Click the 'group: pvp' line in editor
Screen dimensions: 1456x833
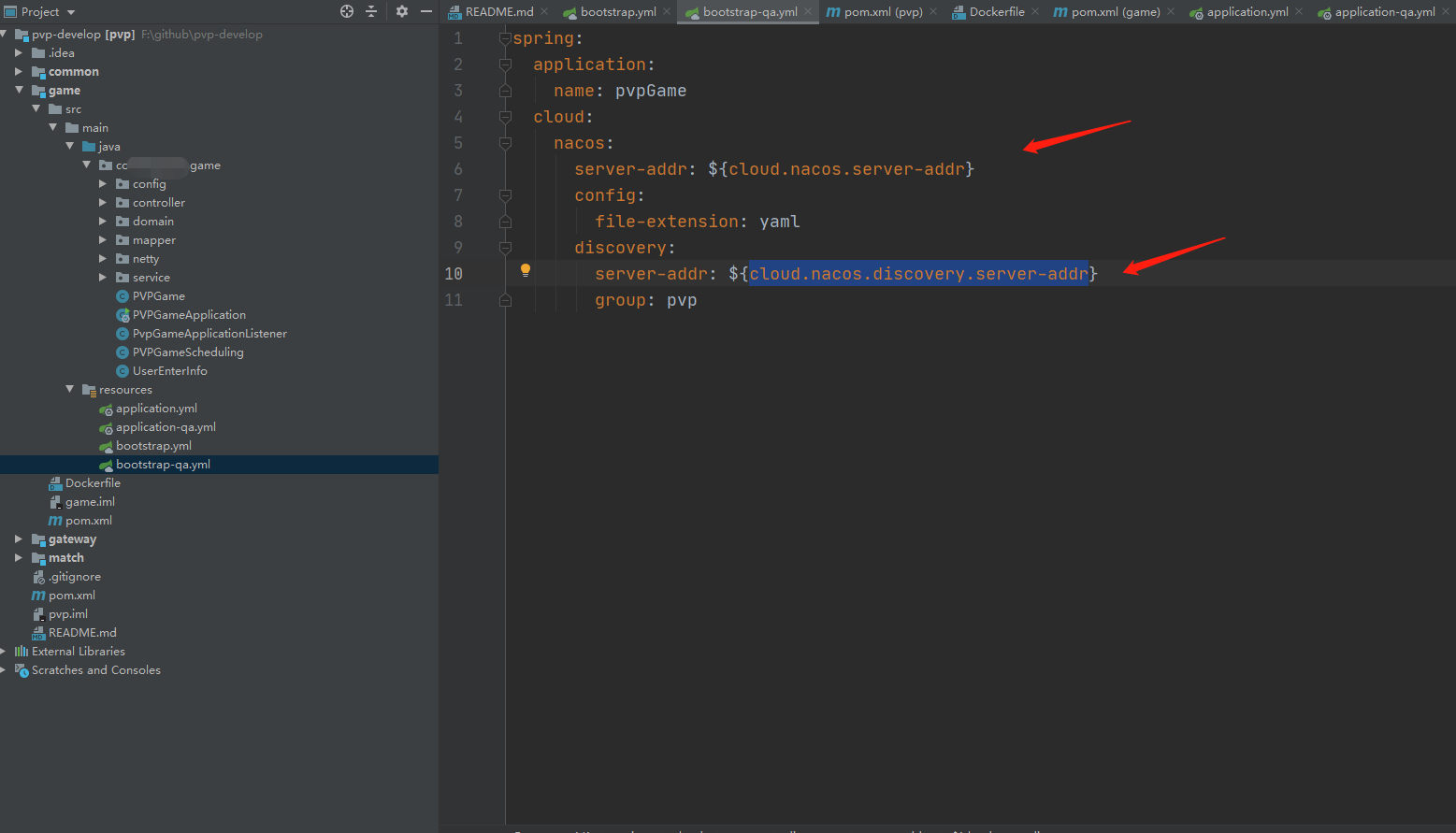click(x=646, y=300)
